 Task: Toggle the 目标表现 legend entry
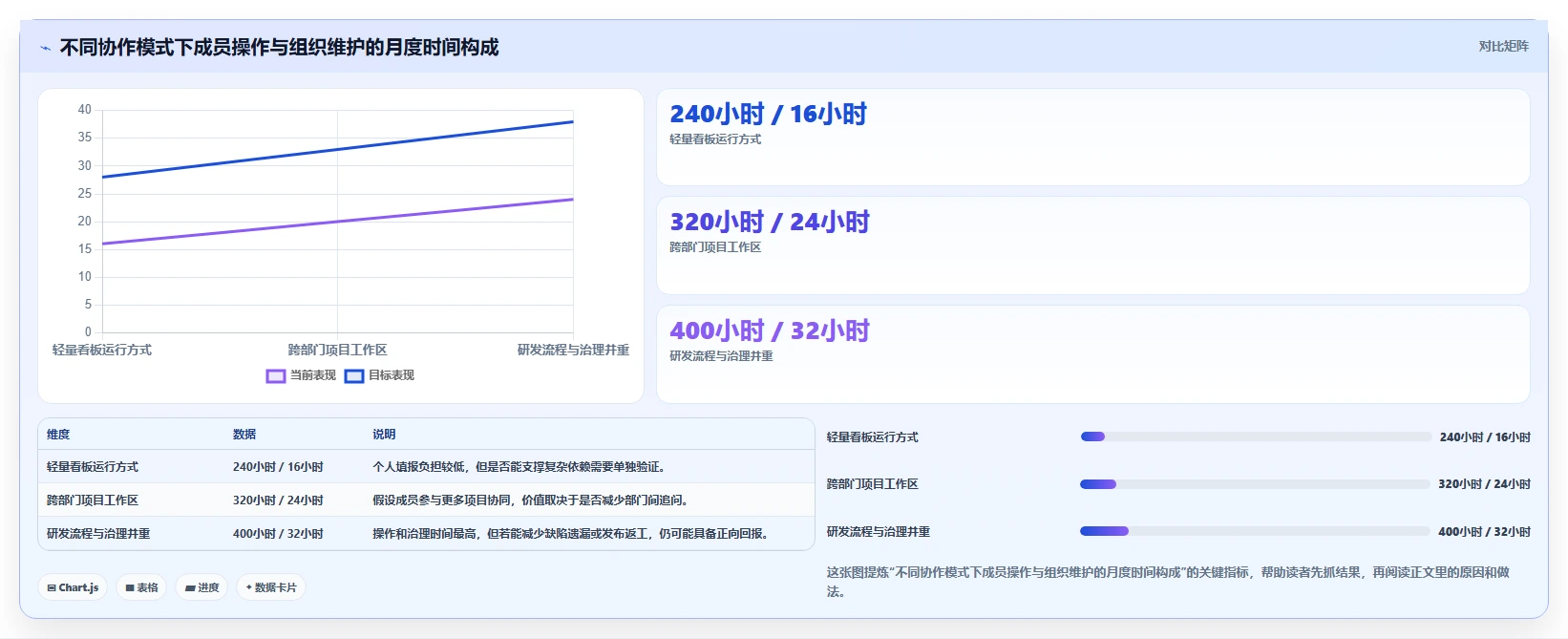pyautogui.click(x=380, y=375)
